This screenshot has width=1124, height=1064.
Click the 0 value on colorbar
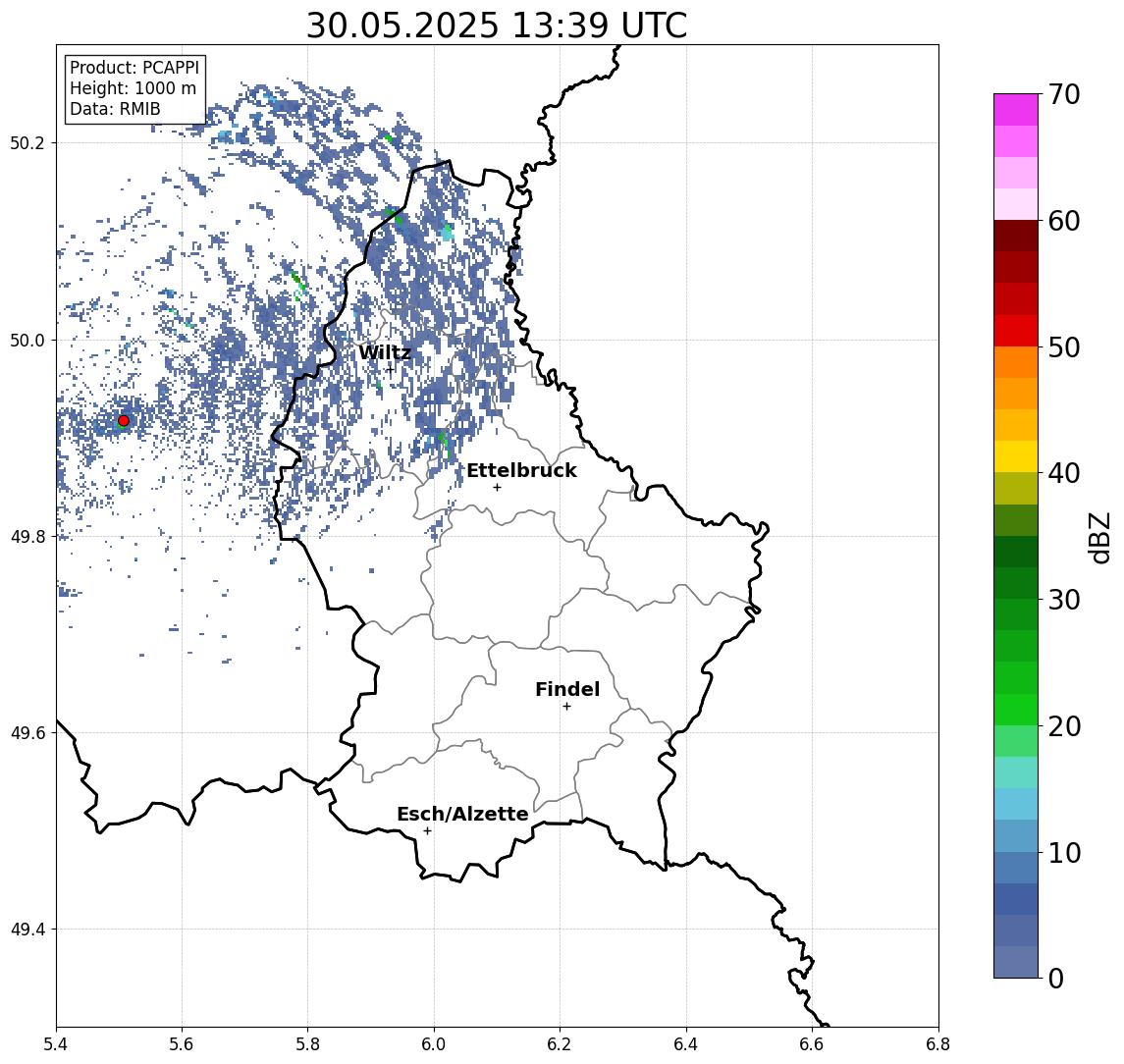coord(1056,979)
